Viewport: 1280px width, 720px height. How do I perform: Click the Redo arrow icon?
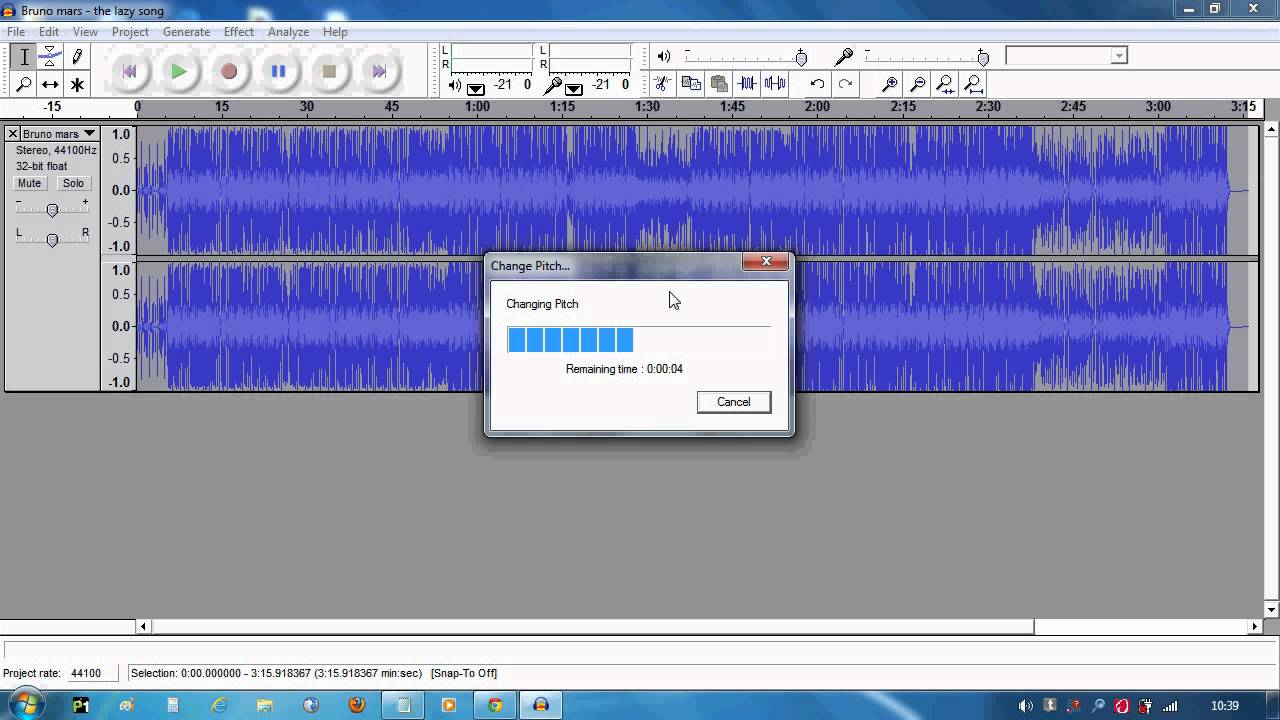[845, 84]
